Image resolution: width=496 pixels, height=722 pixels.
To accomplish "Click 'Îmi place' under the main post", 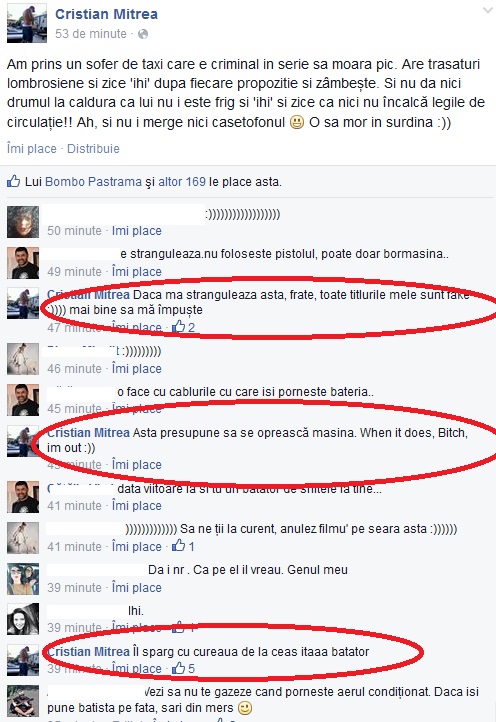I will 32,149.
